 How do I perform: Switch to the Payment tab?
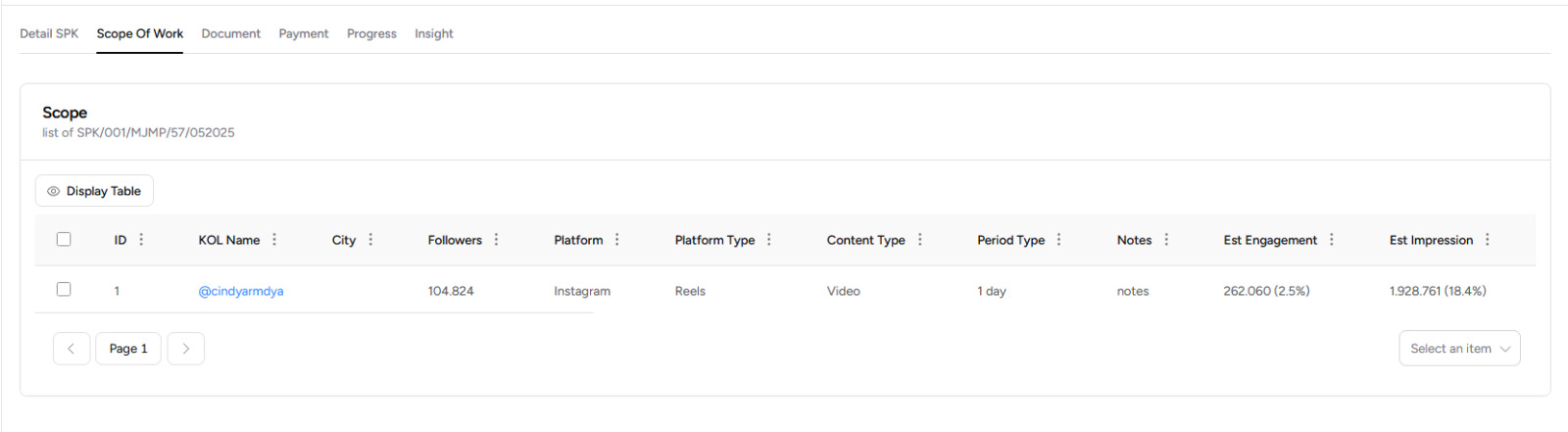(x=304, y=33)
